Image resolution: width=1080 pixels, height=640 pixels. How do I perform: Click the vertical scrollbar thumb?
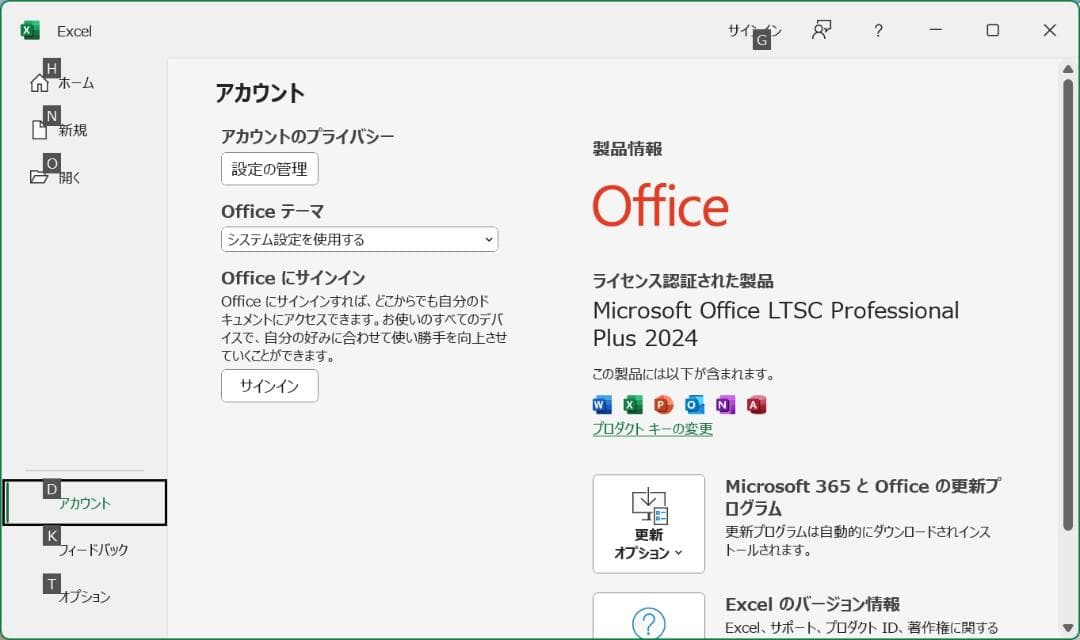[x=1068, y=304]
